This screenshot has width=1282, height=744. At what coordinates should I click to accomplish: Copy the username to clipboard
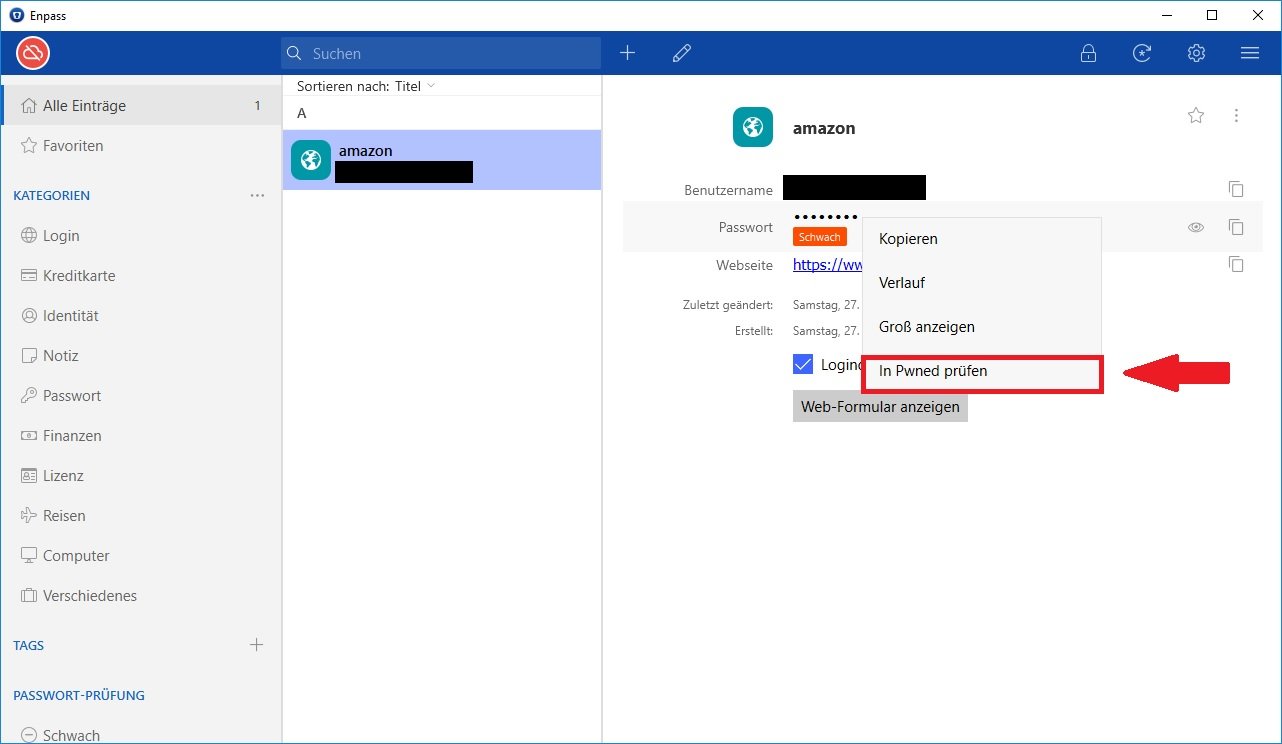pos(1236,189)
